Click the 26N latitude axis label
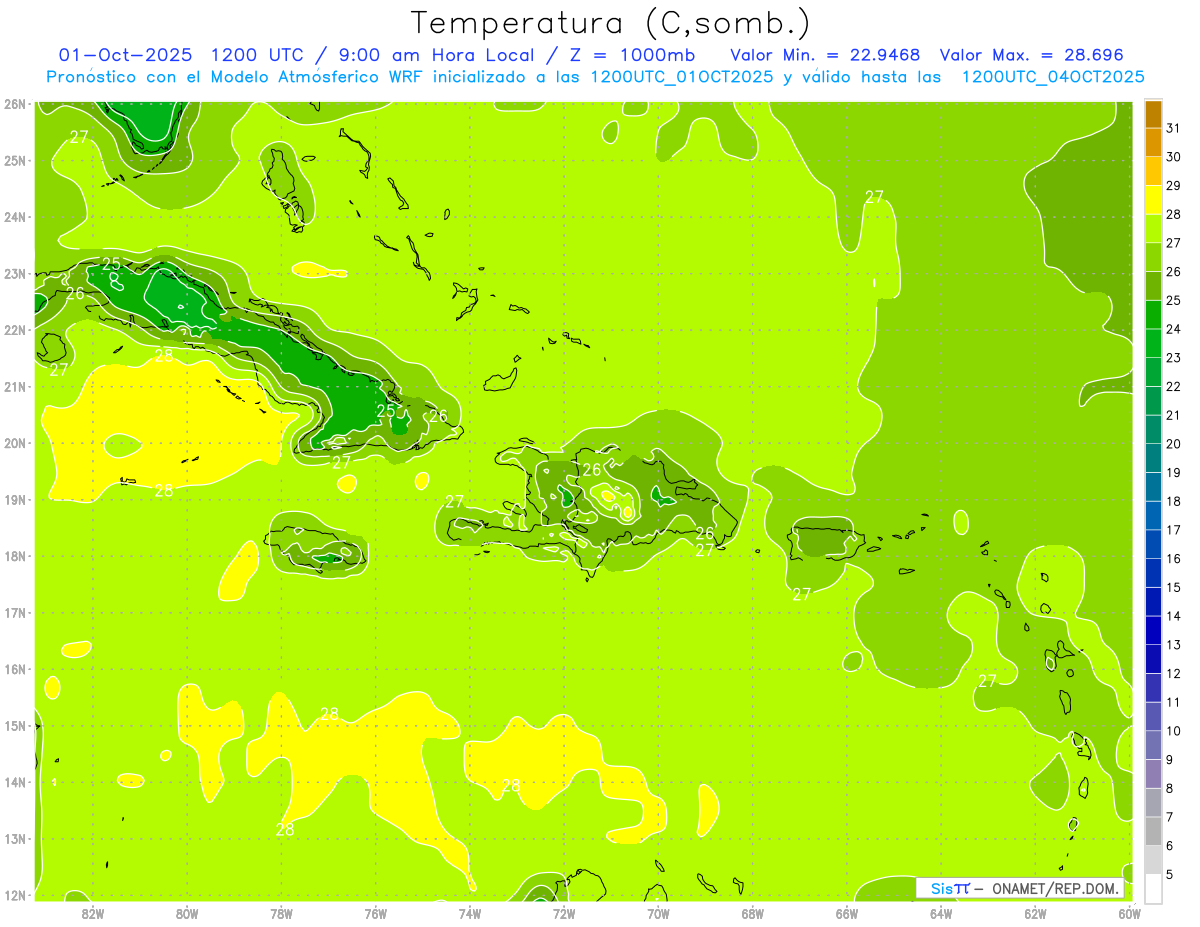This screenshot has height=927, width=1200. (x=14, y=104)
